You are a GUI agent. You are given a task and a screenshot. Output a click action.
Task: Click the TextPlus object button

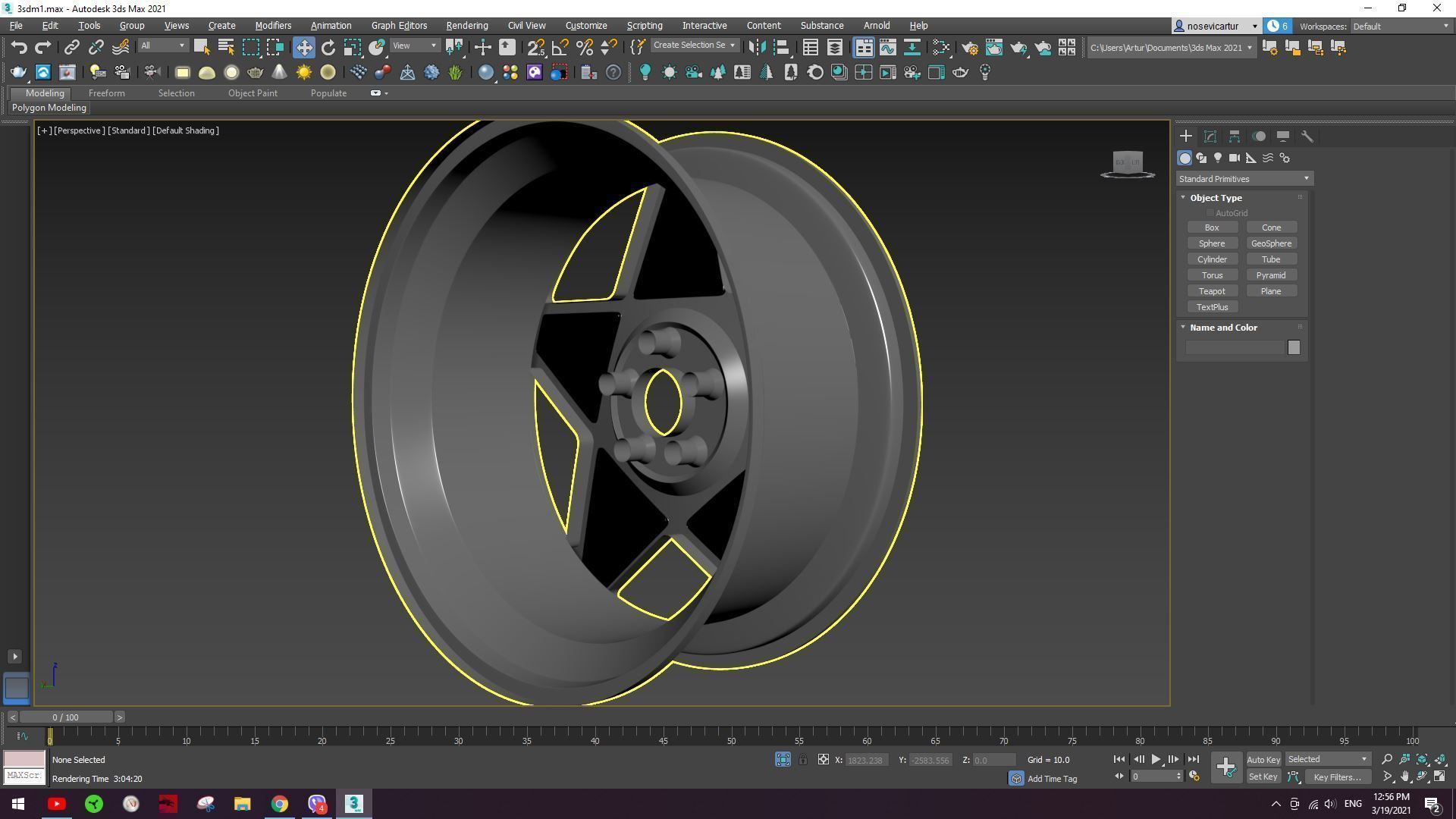(x=1212, y=307)
